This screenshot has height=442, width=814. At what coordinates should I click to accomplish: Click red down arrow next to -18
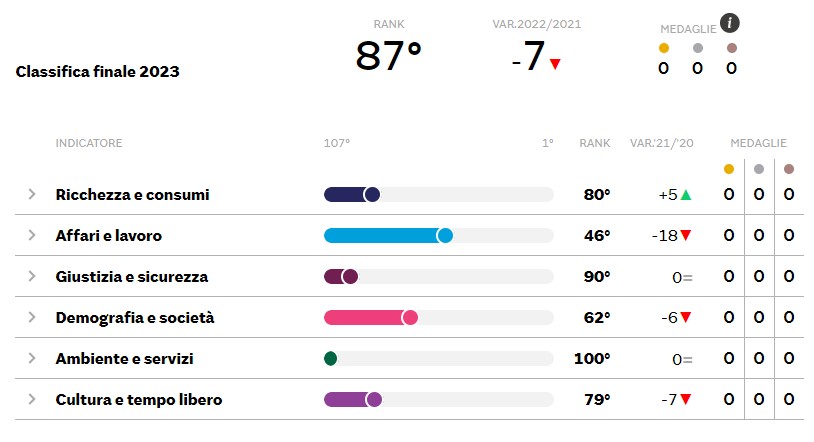pos(686,235)
